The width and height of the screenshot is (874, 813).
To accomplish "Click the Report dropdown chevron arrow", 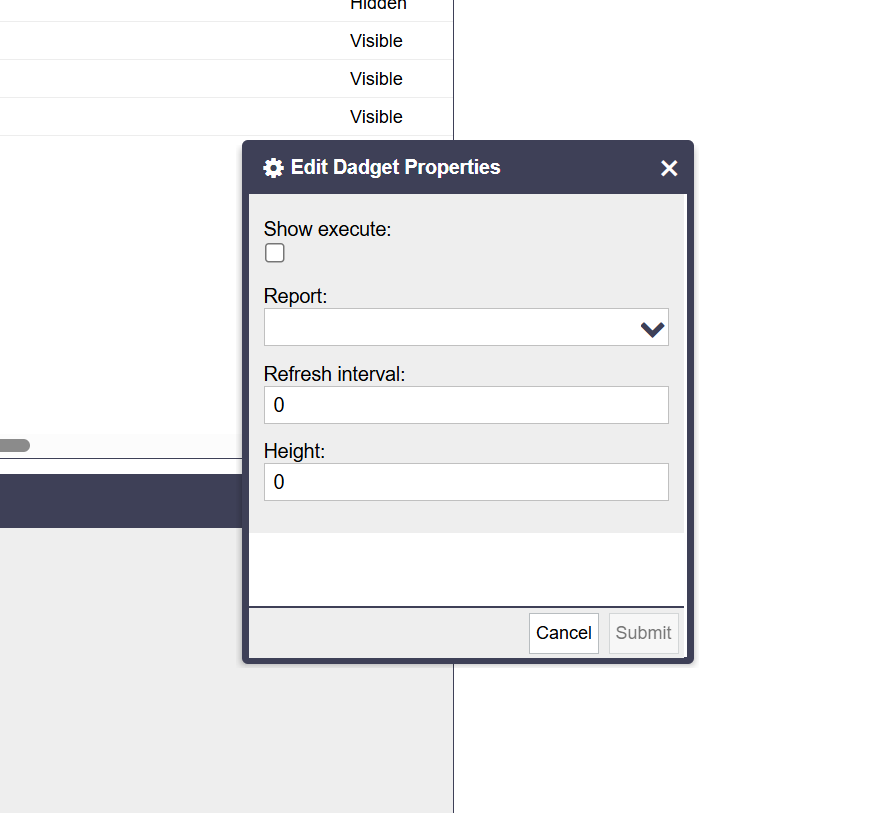I will pyautogui.click(x=652, y=328).
